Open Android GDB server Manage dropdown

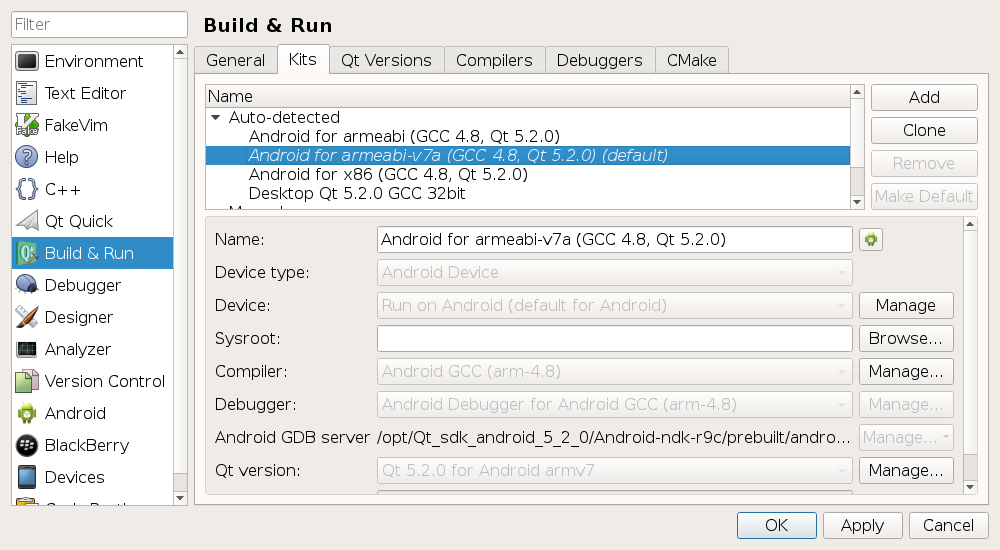coord(906,438)
